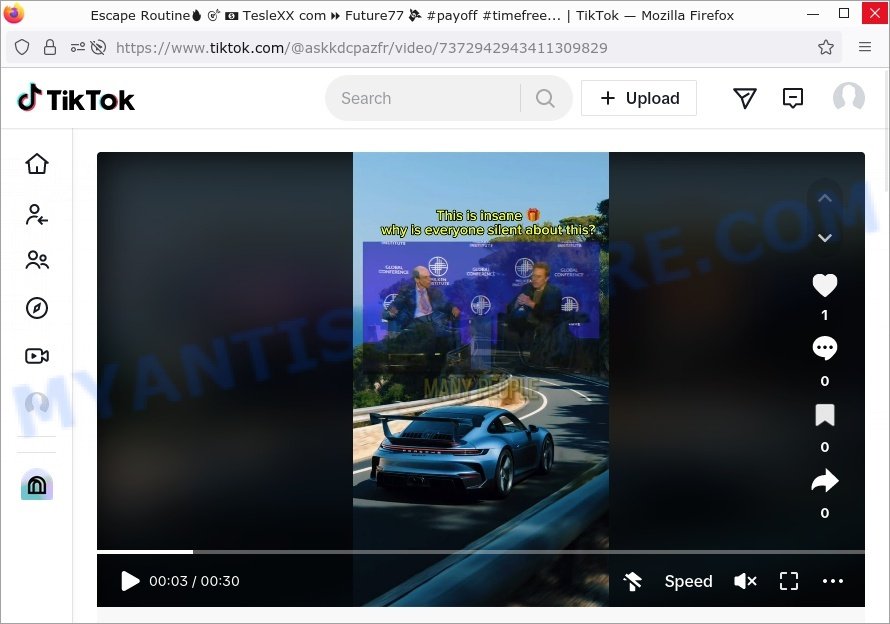Open the sidebar Profile avatar
Viewport: 890px width, 624px height.
click(x=37, y=404)
